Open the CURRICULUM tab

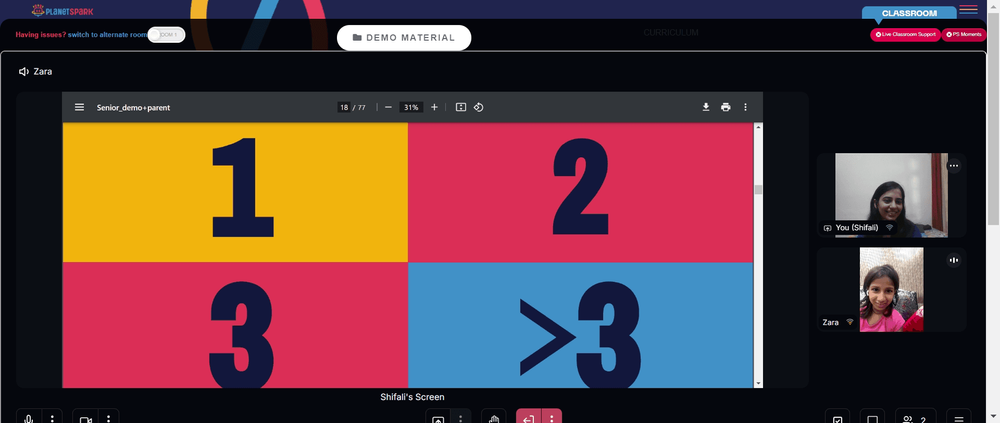point(670,33)
